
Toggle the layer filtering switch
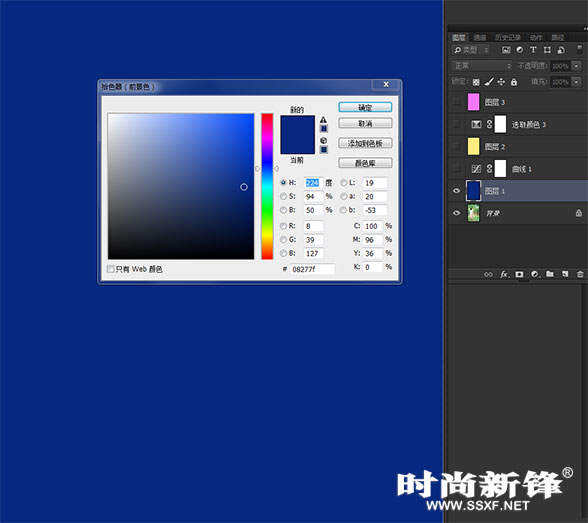[x=579, y=49]
